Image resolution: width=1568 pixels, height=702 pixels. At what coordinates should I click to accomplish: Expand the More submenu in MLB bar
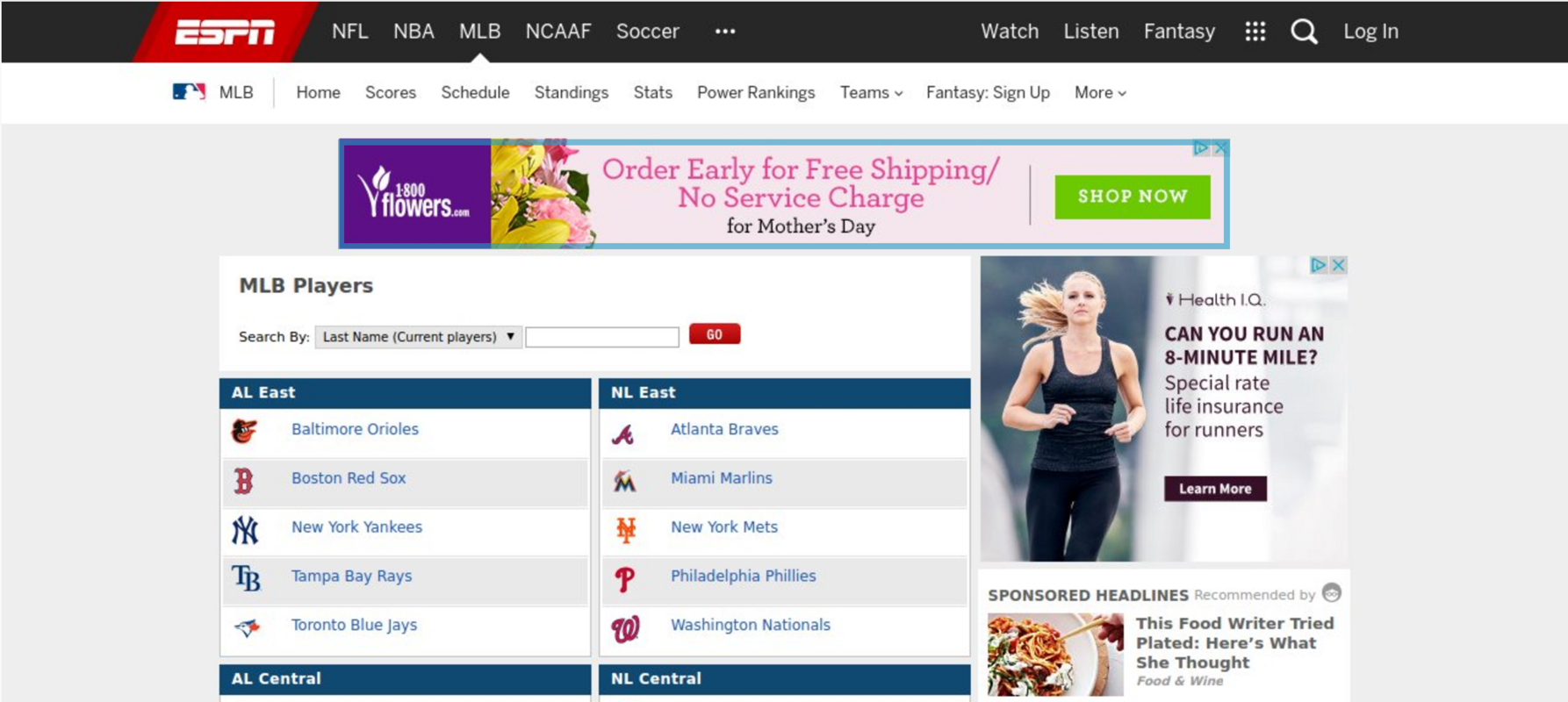pyautogui.click(x=1099, y=93)
